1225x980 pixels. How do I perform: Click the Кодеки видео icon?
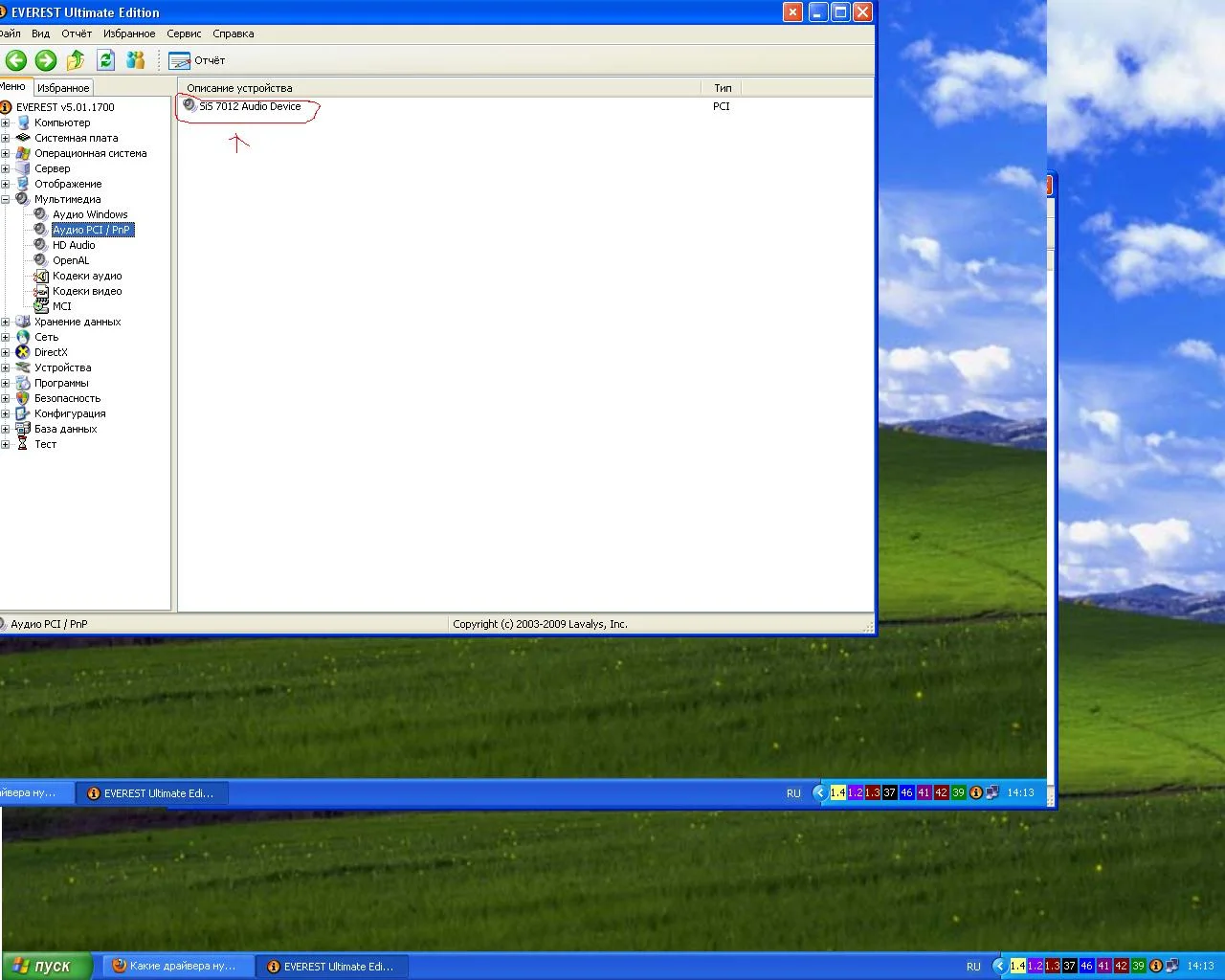coord(41,291)
